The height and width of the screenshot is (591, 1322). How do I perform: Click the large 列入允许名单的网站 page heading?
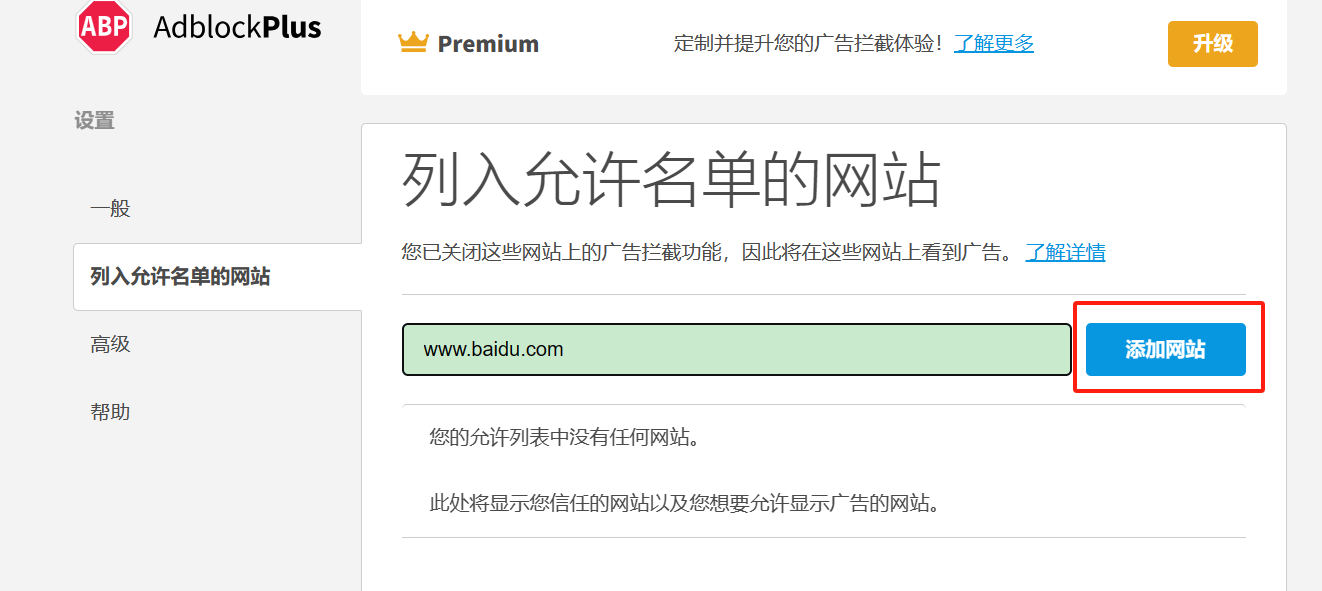coord(671,180)
